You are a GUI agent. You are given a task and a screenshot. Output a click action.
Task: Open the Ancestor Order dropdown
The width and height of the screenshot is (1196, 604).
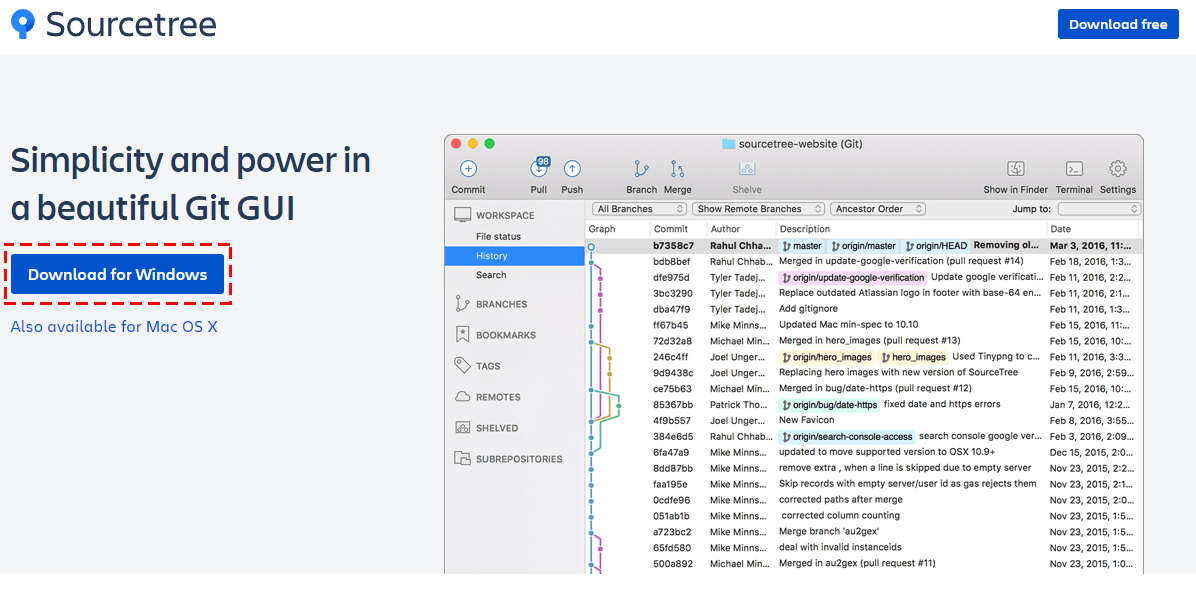coord(878,209)
